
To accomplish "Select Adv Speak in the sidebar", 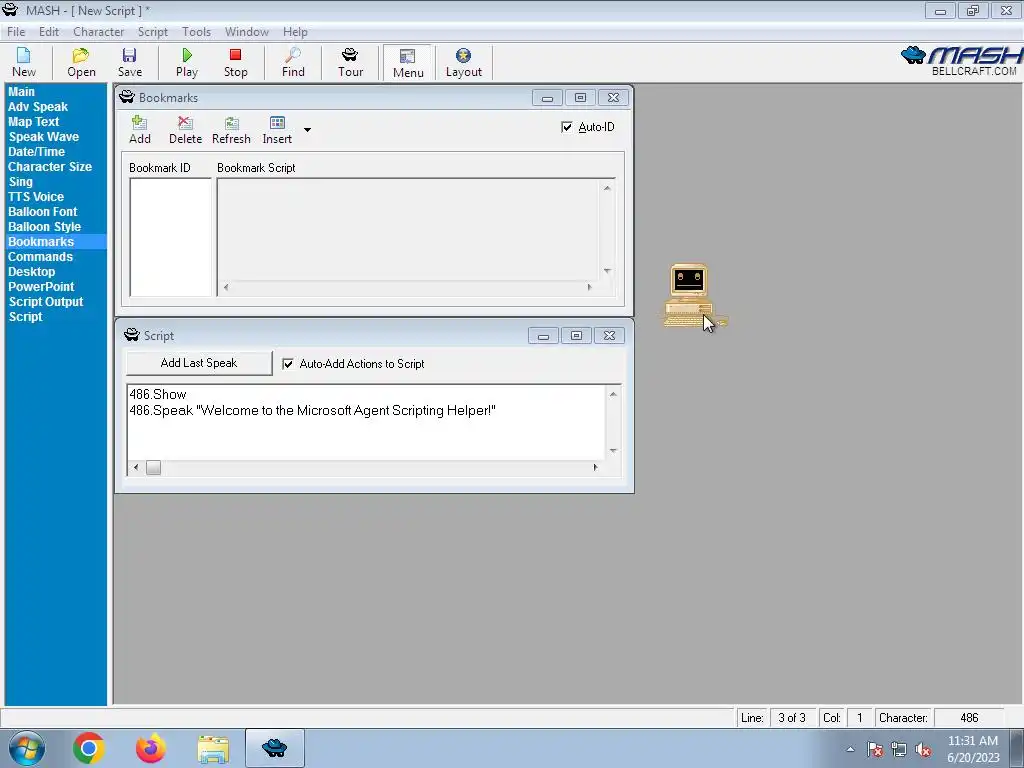I will pos(38,106).
